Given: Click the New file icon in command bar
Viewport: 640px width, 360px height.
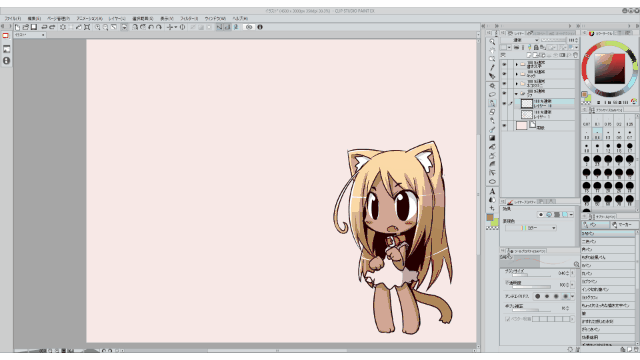Looking at the screenshot, I should coord(17,27).
